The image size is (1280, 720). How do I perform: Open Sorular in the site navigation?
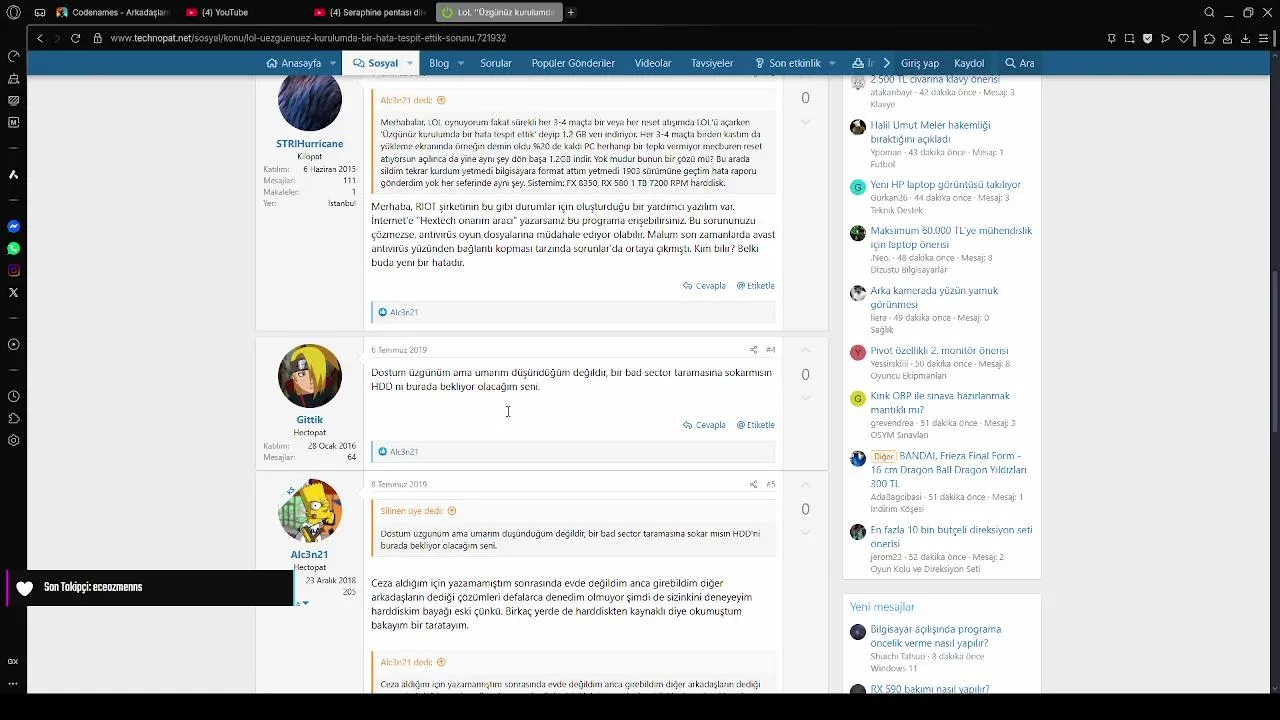(496, 63)
